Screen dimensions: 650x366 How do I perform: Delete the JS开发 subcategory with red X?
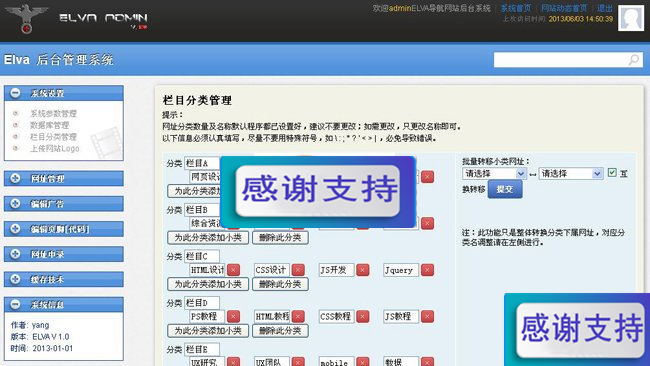[x=363, y=270]
